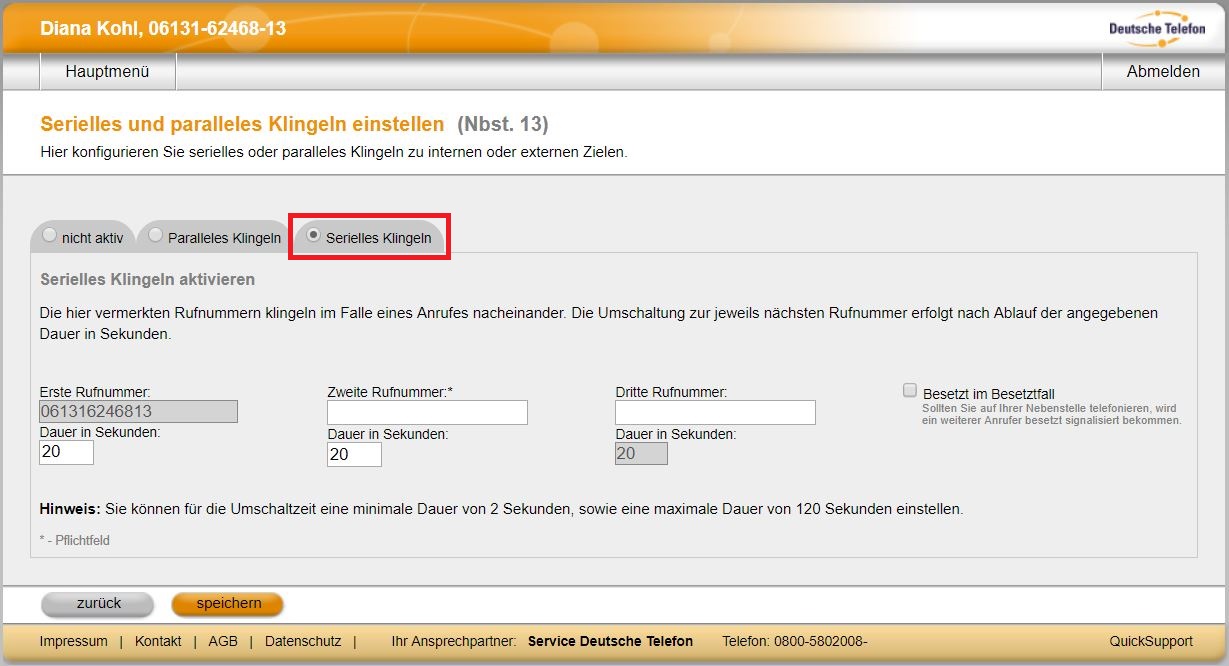Image resolution: width=1229 pixels, height=666 pixels.
Task: Select the 'Serielles Klingeln' radio button
Action: [x=314, y=236]
